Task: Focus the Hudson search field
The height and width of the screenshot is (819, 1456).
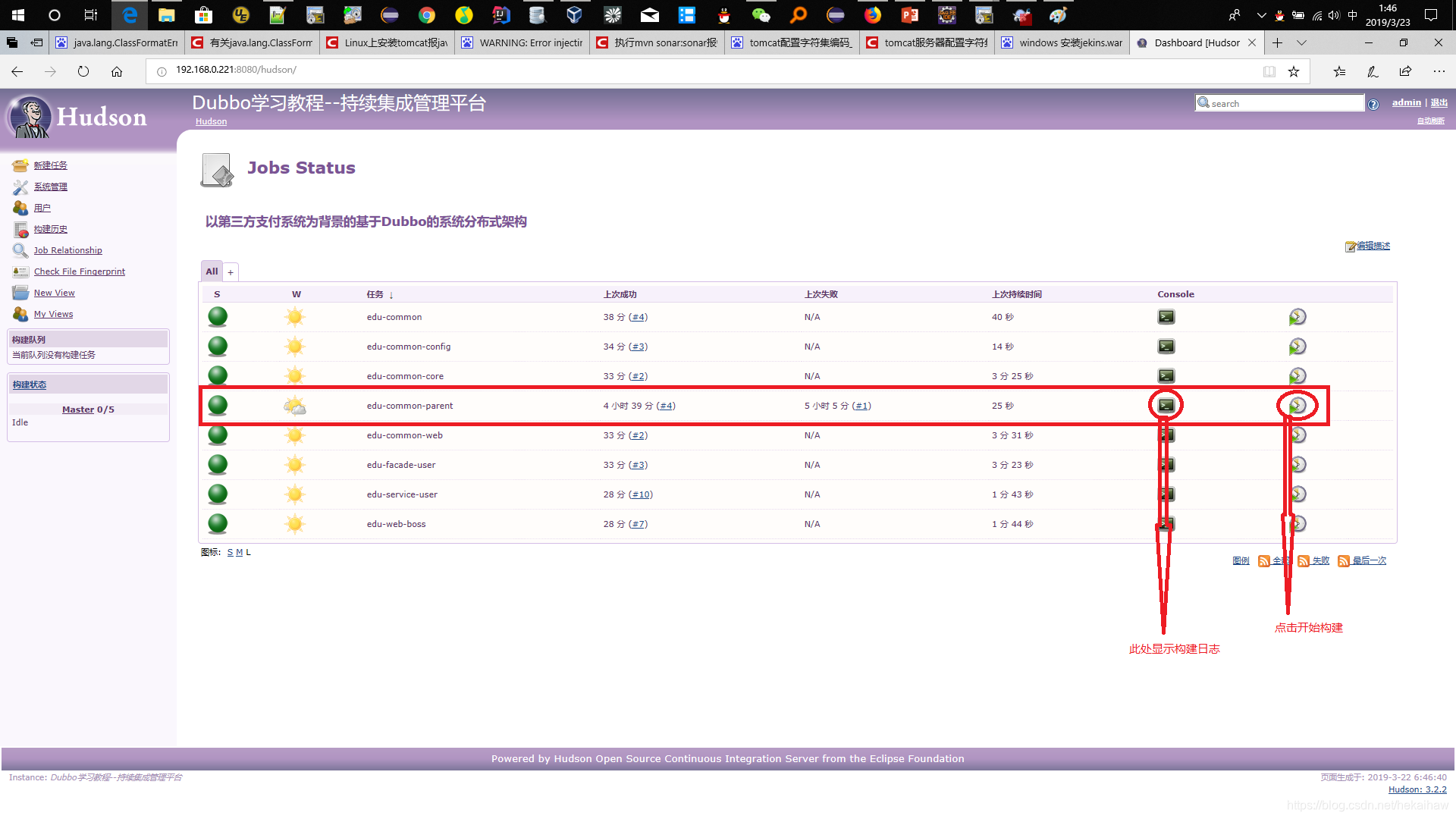Action: click(1280, 103)
